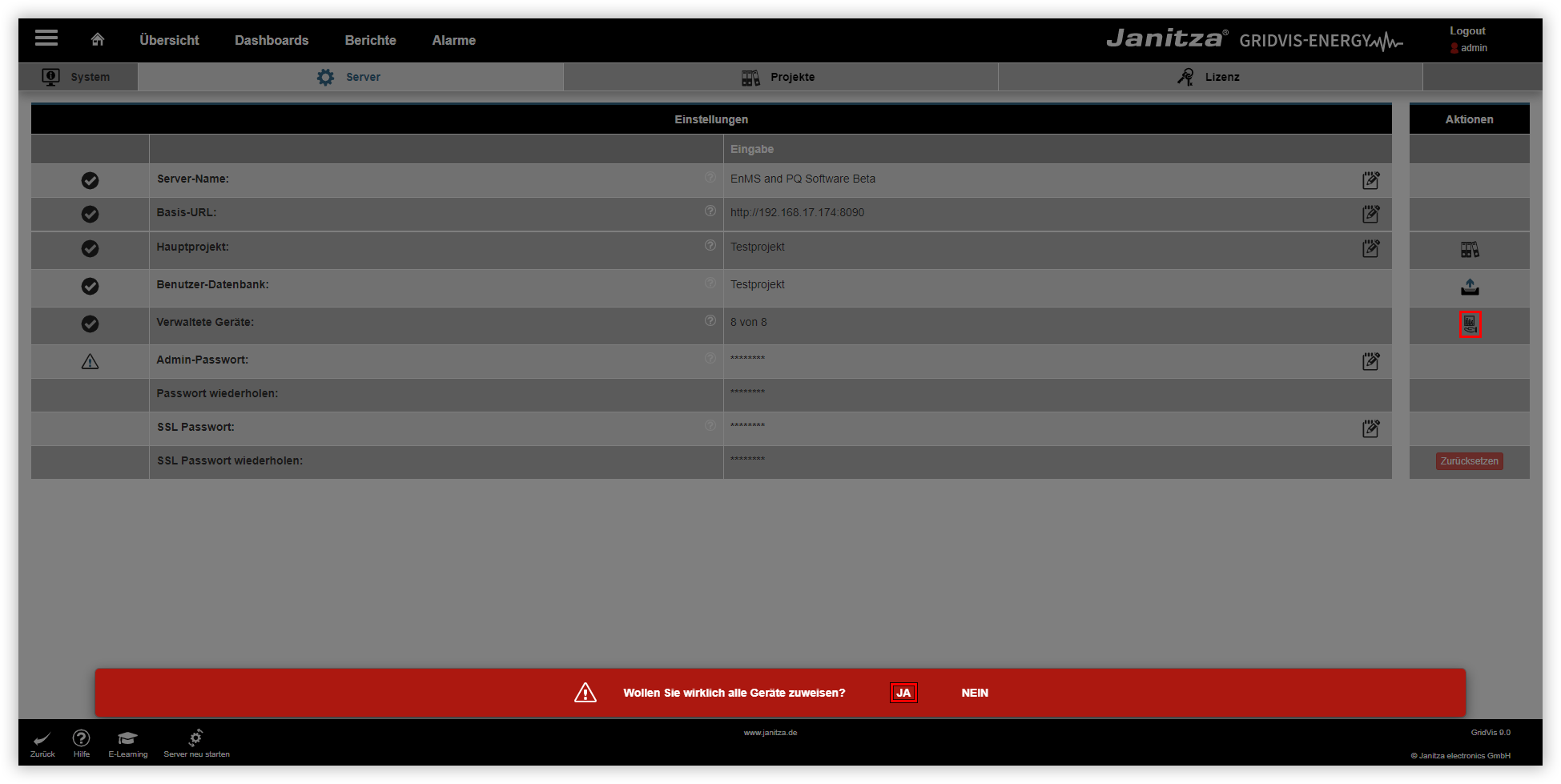Click the E-Learning graduation cap icon
Screen dimensions: 1561x784
coord(127,737)
